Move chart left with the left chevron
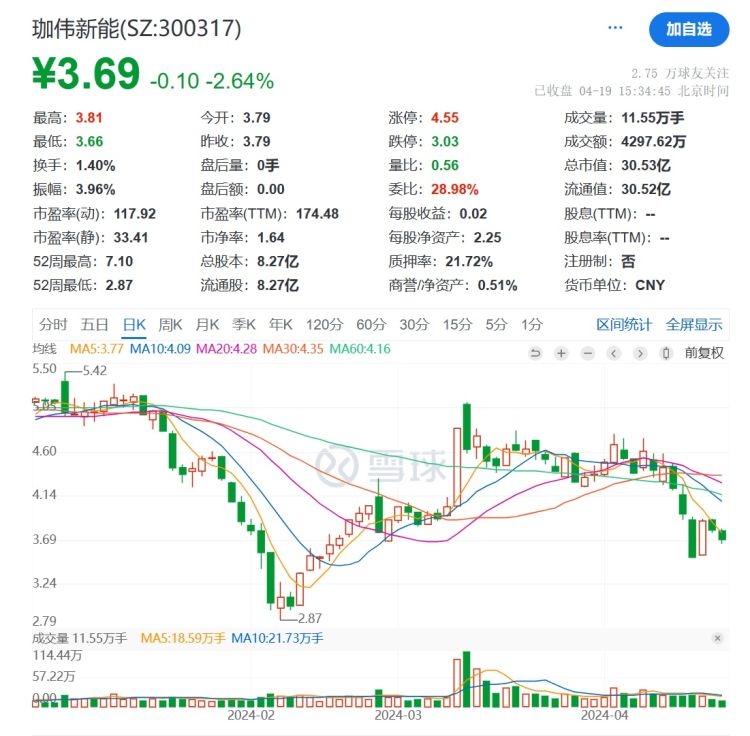 (614, 353)
